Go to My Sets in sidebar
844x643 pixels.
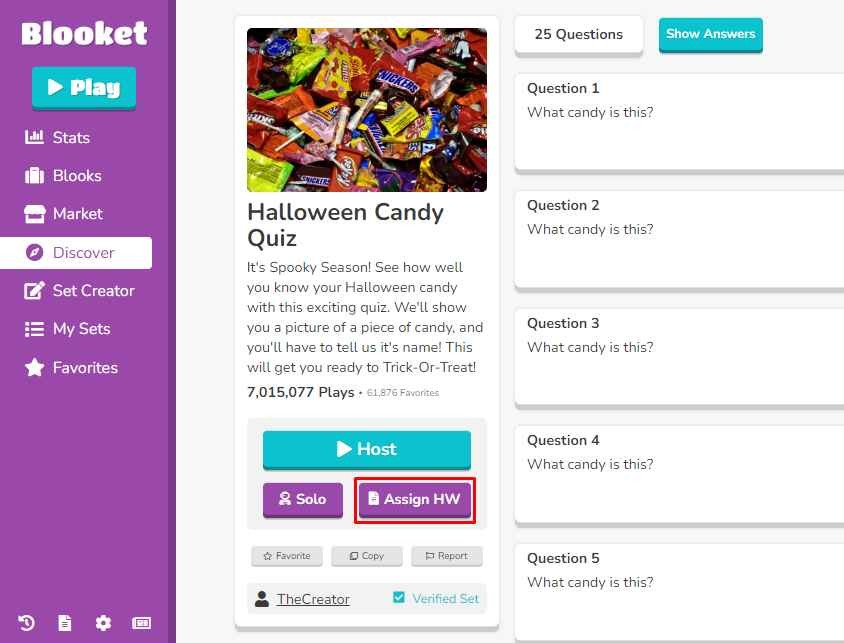click(x=81, y=329)
